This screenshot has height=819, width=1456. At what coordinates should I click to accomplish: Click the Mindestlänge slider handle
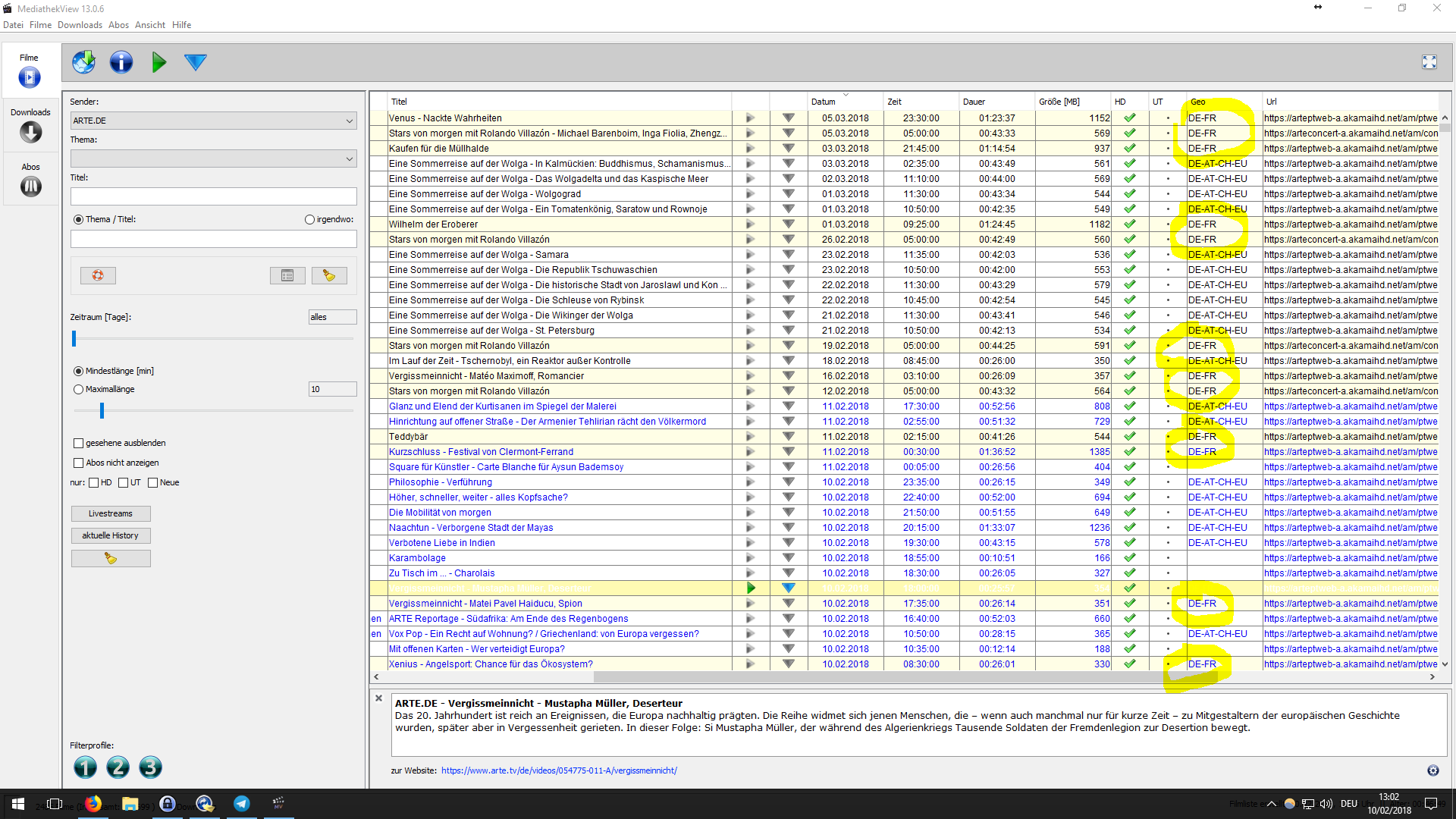102,410
